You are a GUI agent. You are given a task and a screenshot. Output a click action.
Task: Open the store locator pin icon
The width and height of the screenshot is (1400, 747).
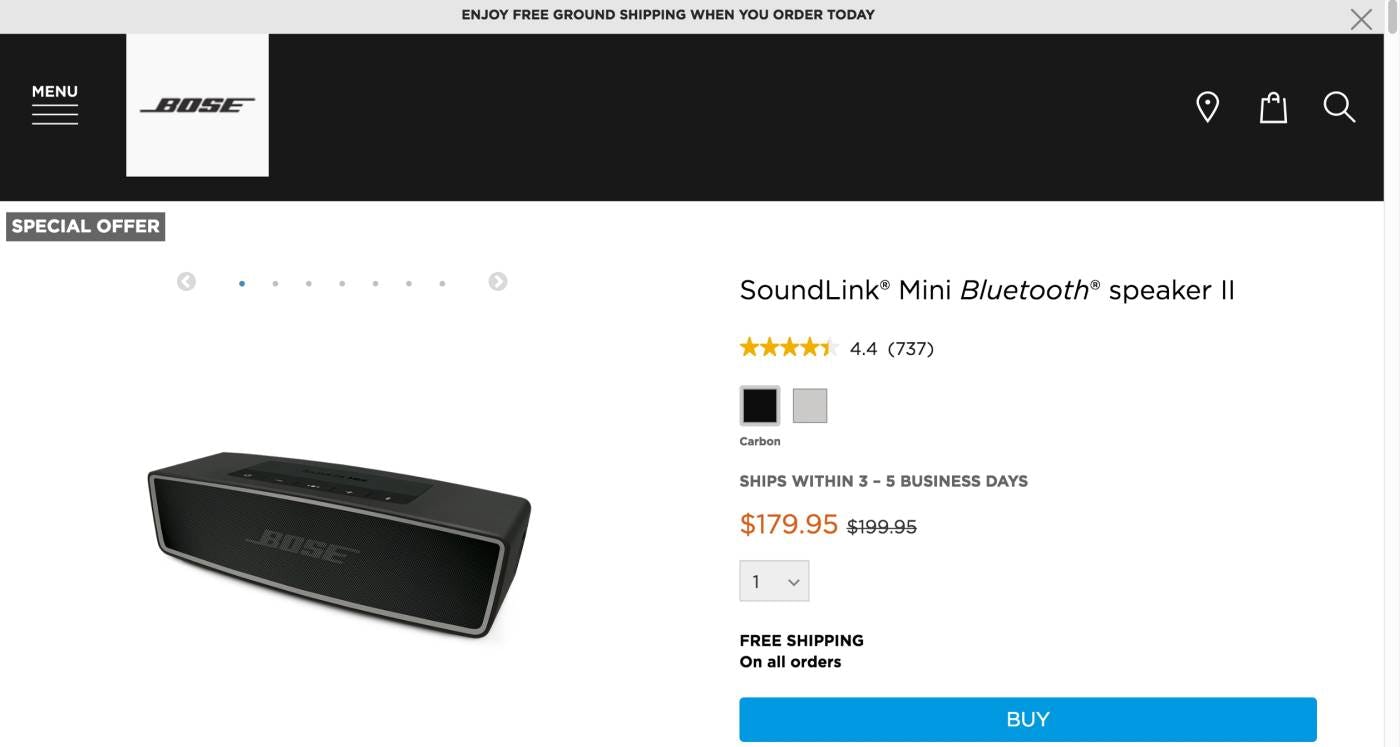click(x=1207, y=107)
